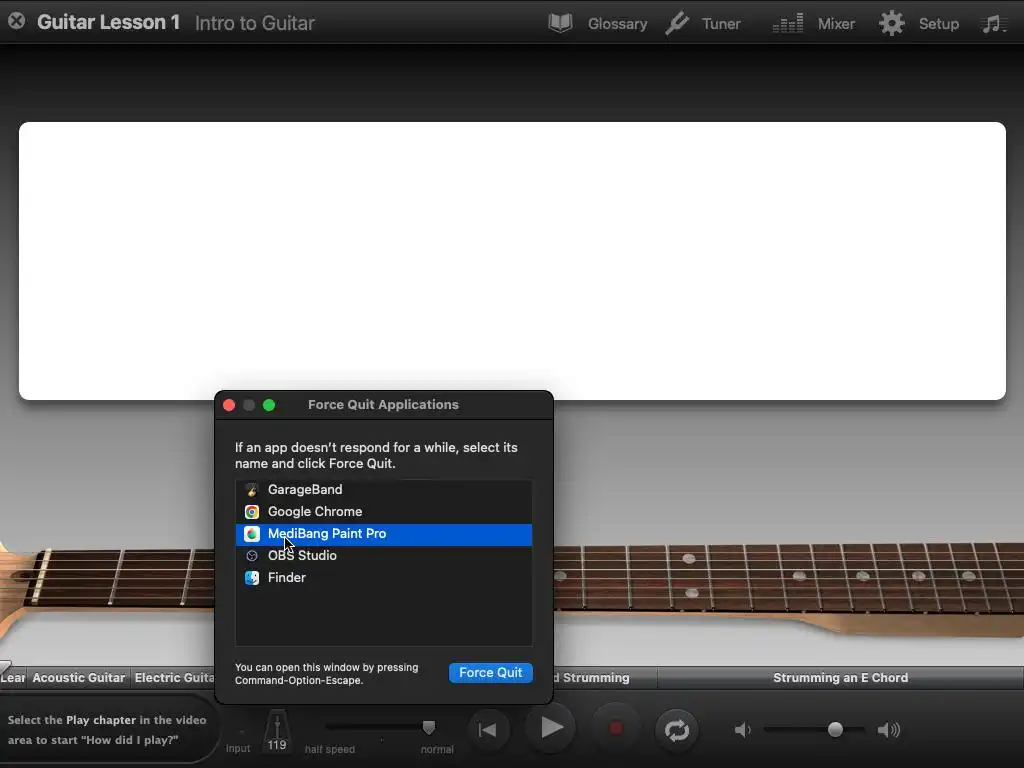Click the blank white lesson video area
This screenshot has width=1024, height=768.
tap(512, 261)
